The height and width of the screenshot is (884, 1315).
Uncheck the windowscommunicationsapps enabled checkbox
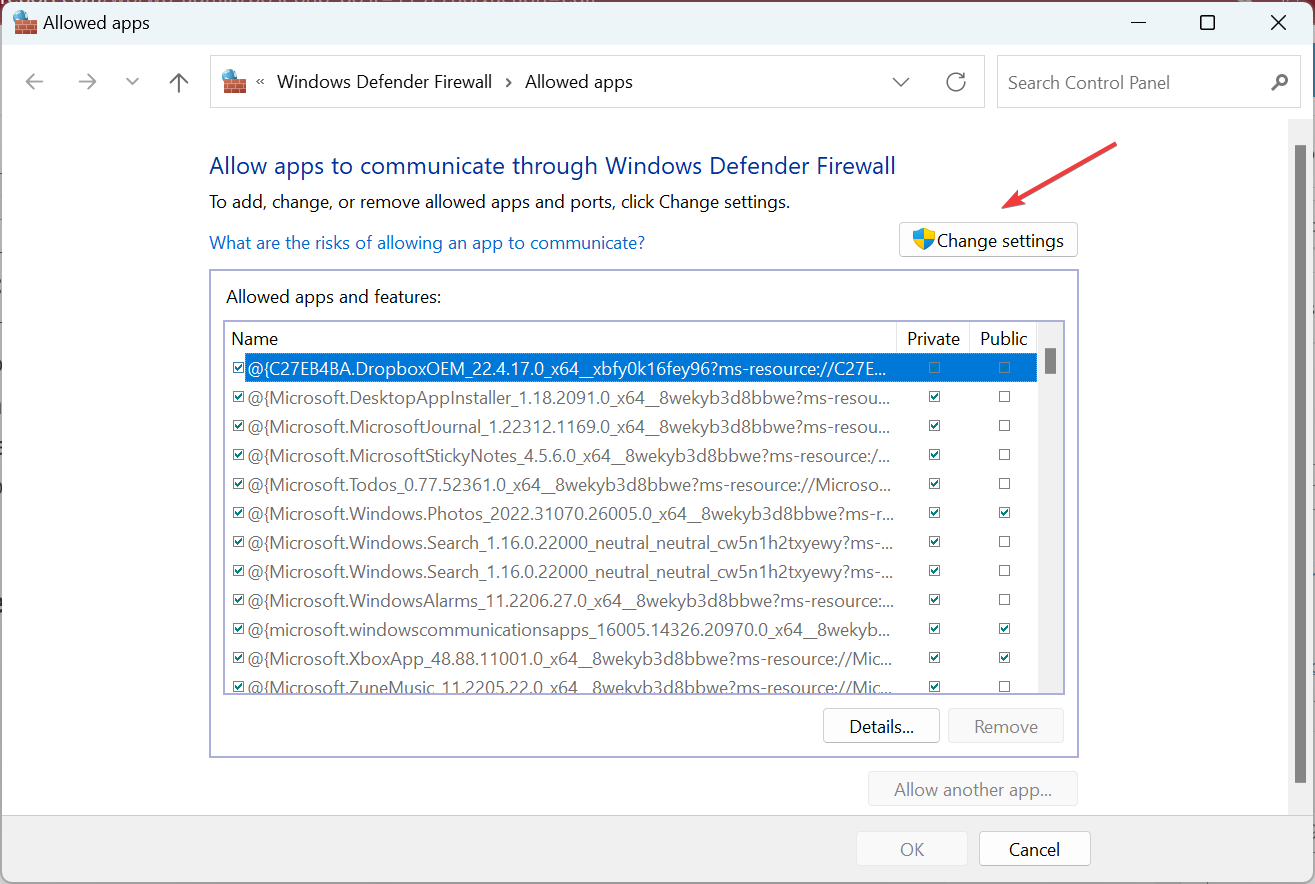[x=238, y=629]
